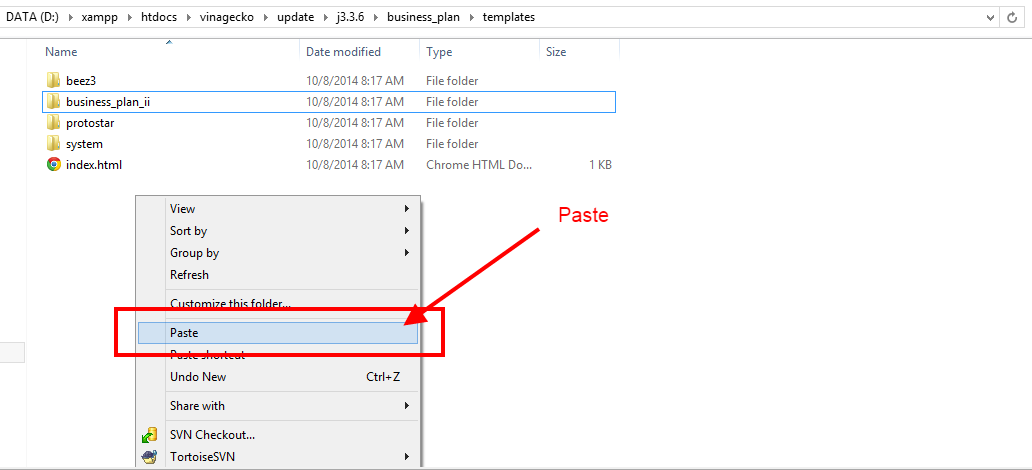The width and height of the screenshot is (1032, 470).
Task: Click the Name column header
Action: [x=61, y=52]
